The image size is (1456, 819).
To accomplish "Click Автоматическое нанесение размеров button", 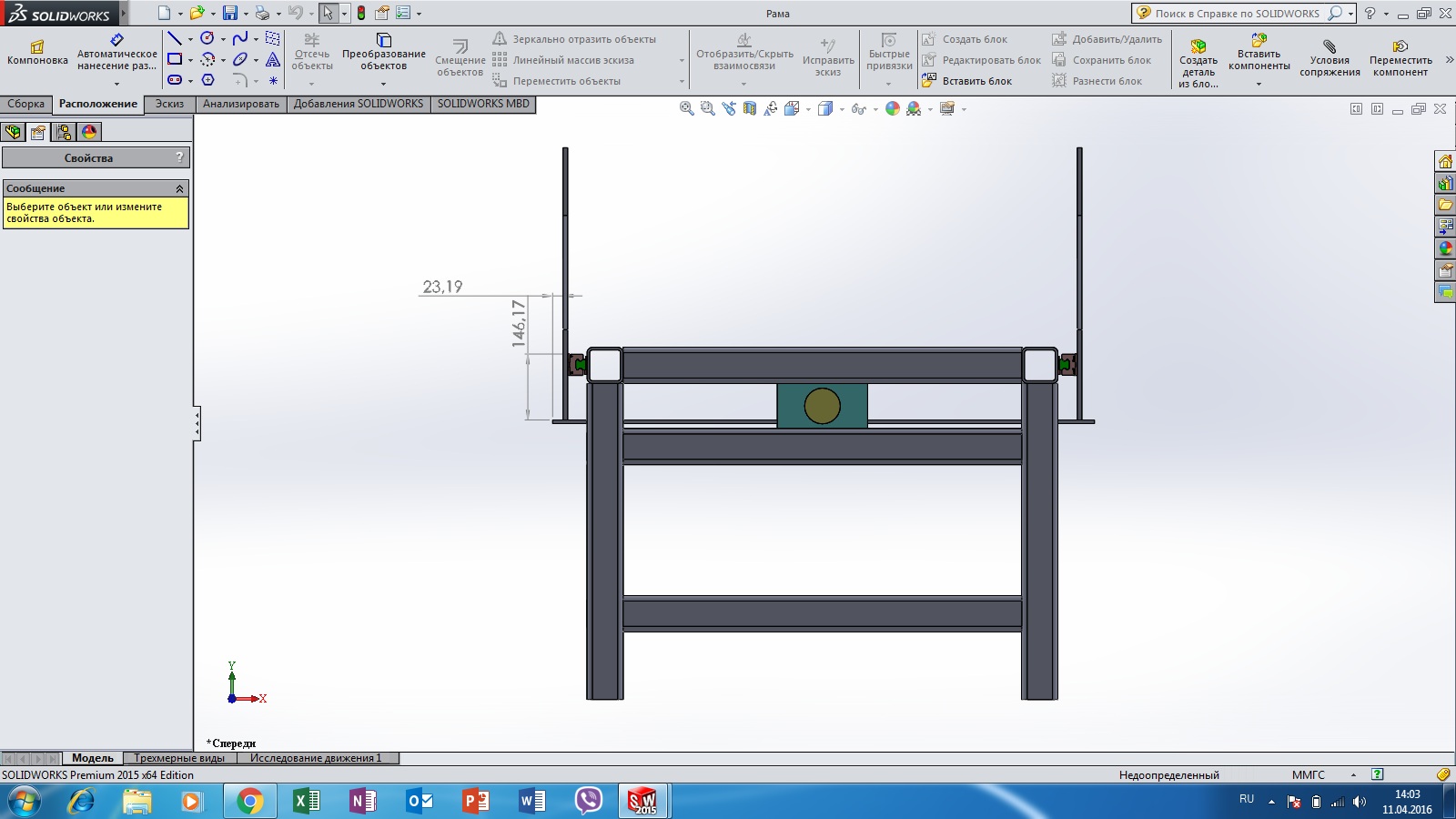I will pos(117,53).
